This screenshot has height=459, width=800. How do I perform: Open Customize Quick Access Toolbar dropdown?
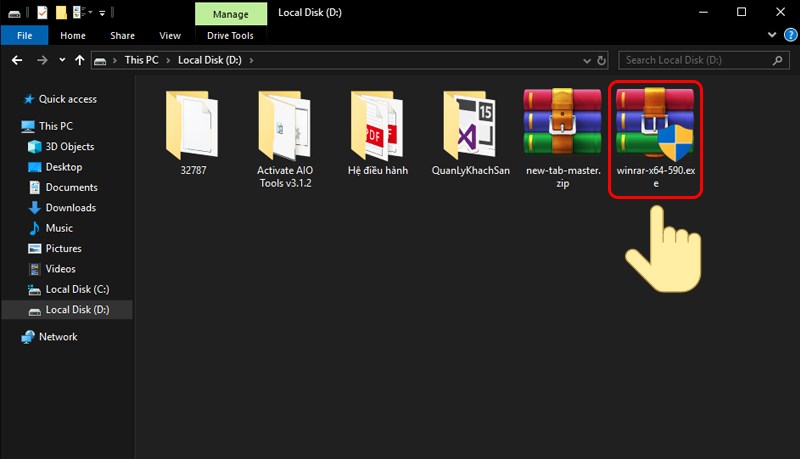[102, 13]
